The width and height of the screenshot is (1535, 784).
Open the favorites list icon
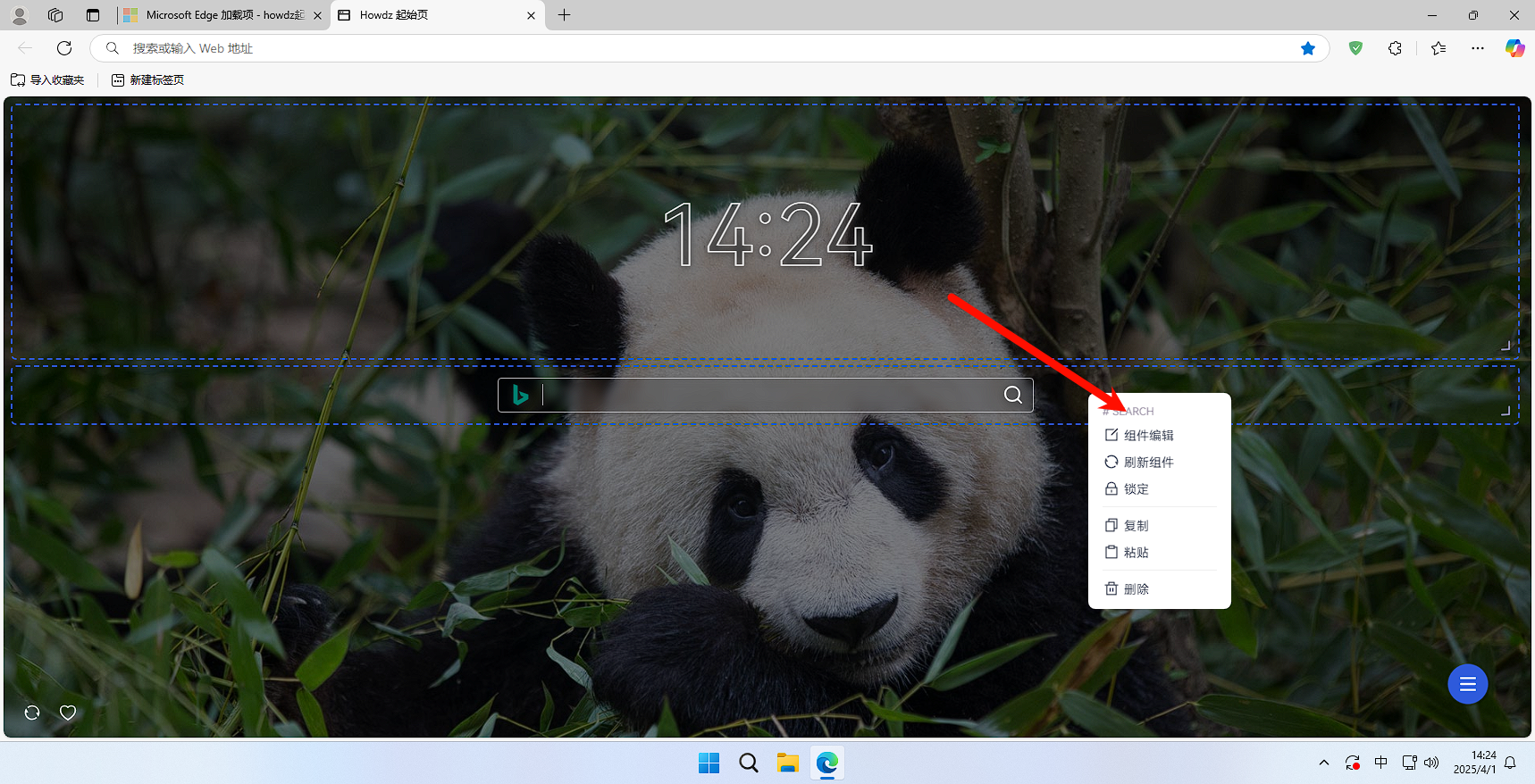pyautogui.click(x=1439, y=48)
